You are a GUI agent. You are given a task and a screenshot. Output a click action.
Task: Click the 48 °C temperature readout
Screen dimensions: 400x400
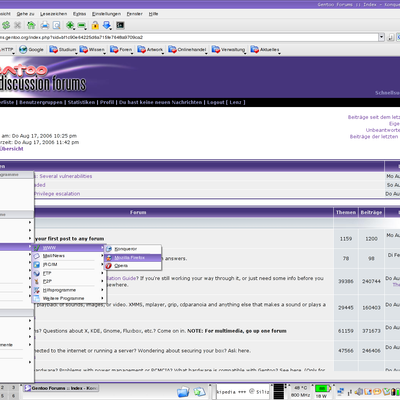[301, 388]
